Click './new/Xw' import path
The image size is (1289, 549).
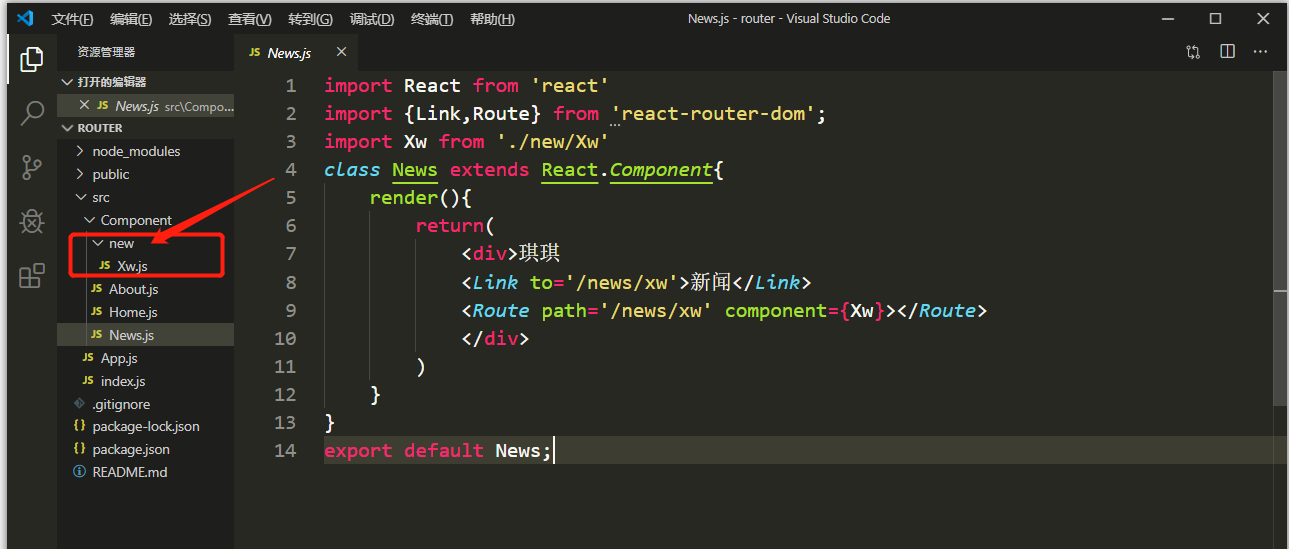click(x=553, y=142)
